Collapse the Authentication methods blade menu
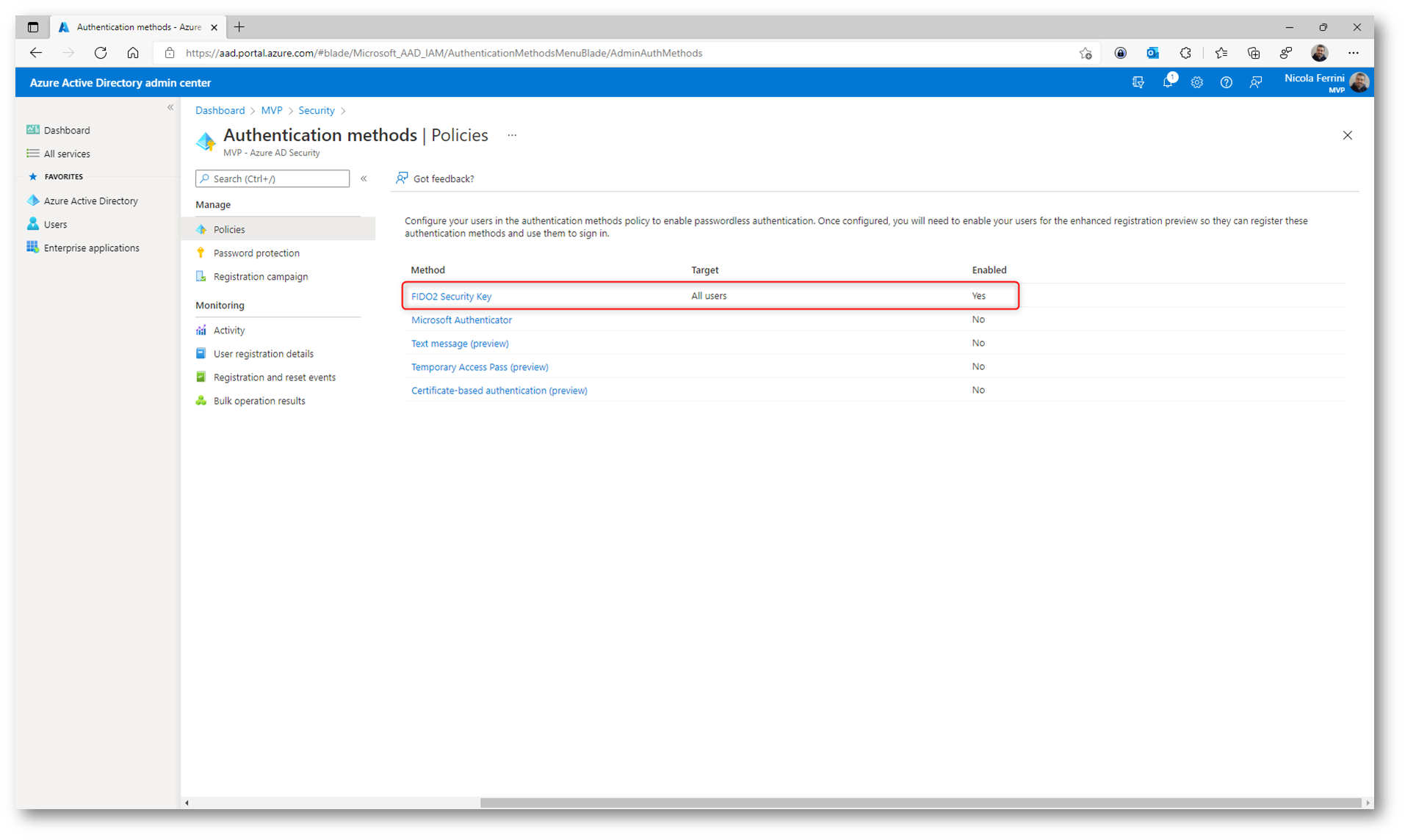 coord(364,178)
